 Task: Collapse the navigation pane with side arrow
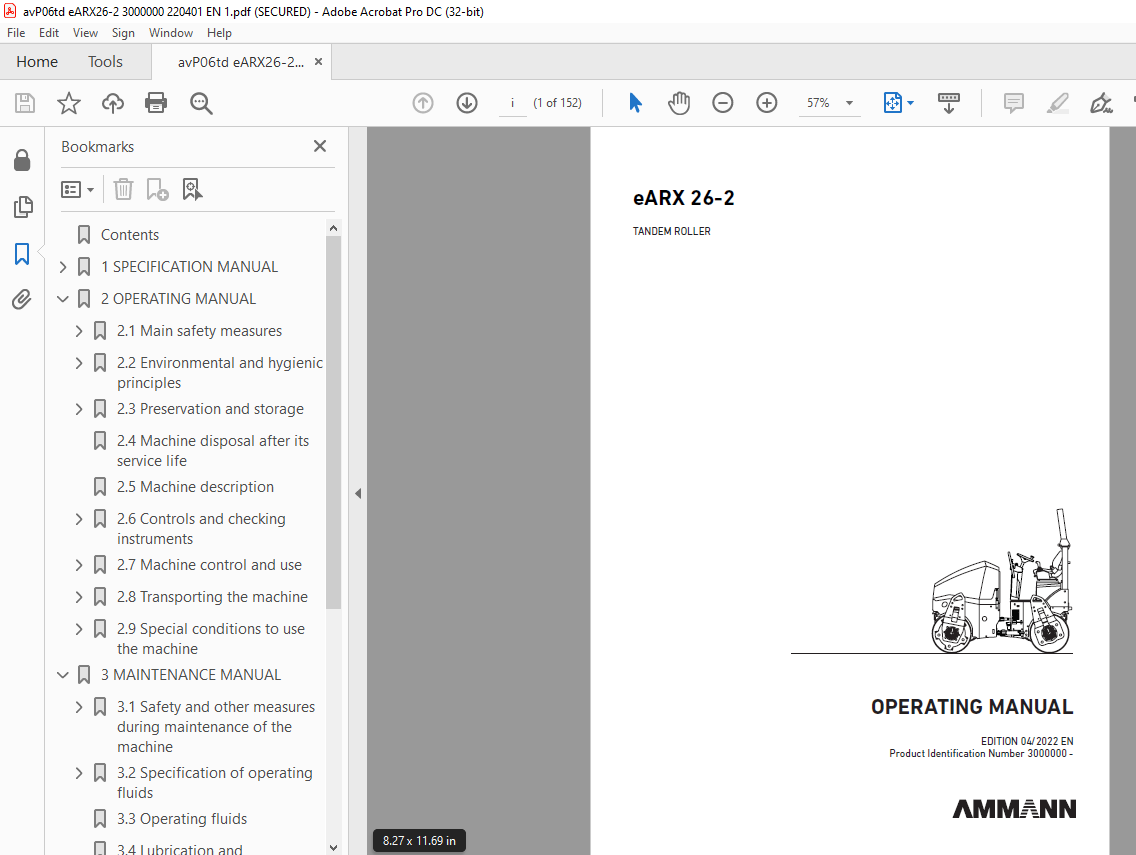[358, 493]
